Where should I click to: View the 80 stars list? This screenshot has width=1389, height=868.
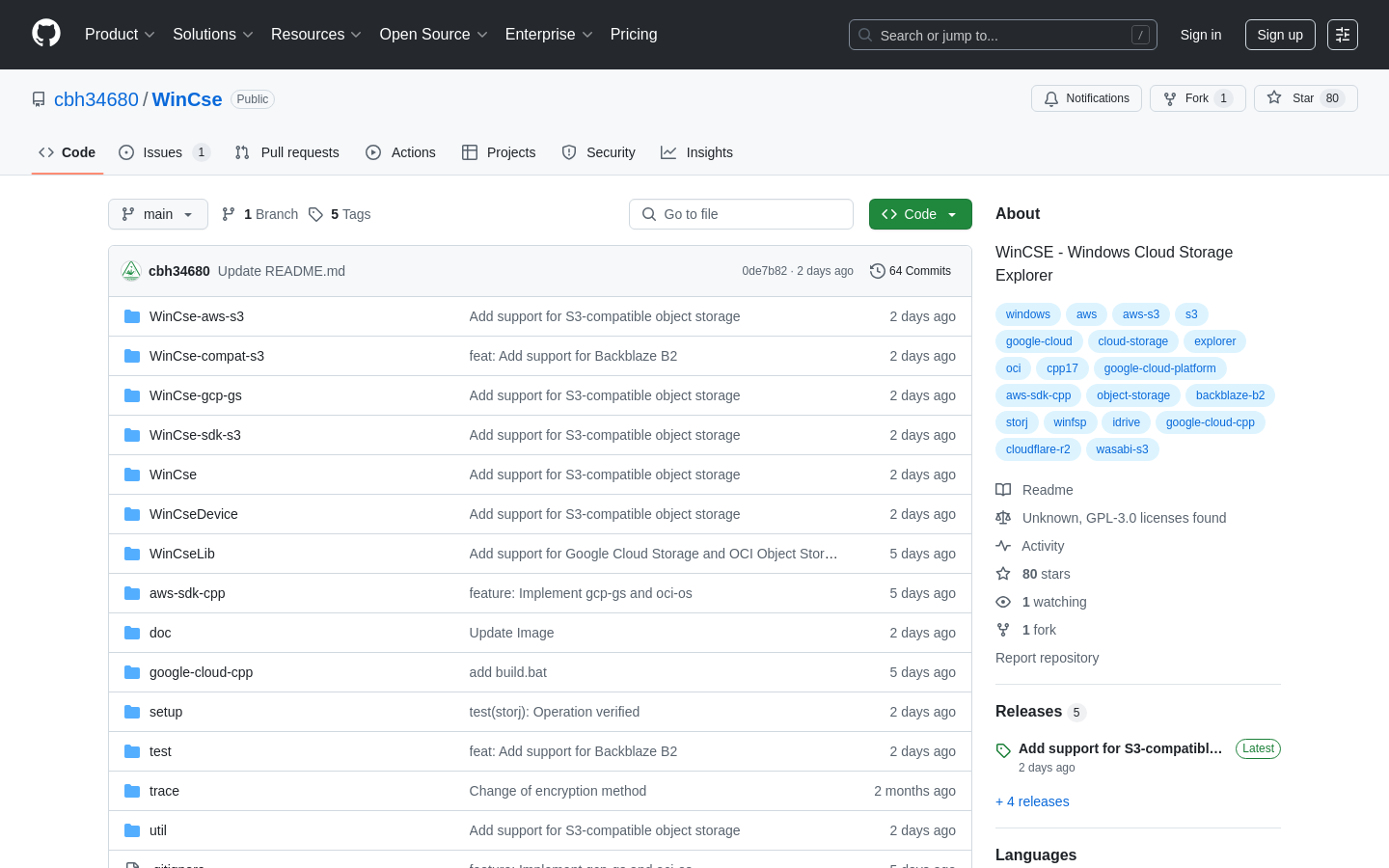coord(1033,574)
